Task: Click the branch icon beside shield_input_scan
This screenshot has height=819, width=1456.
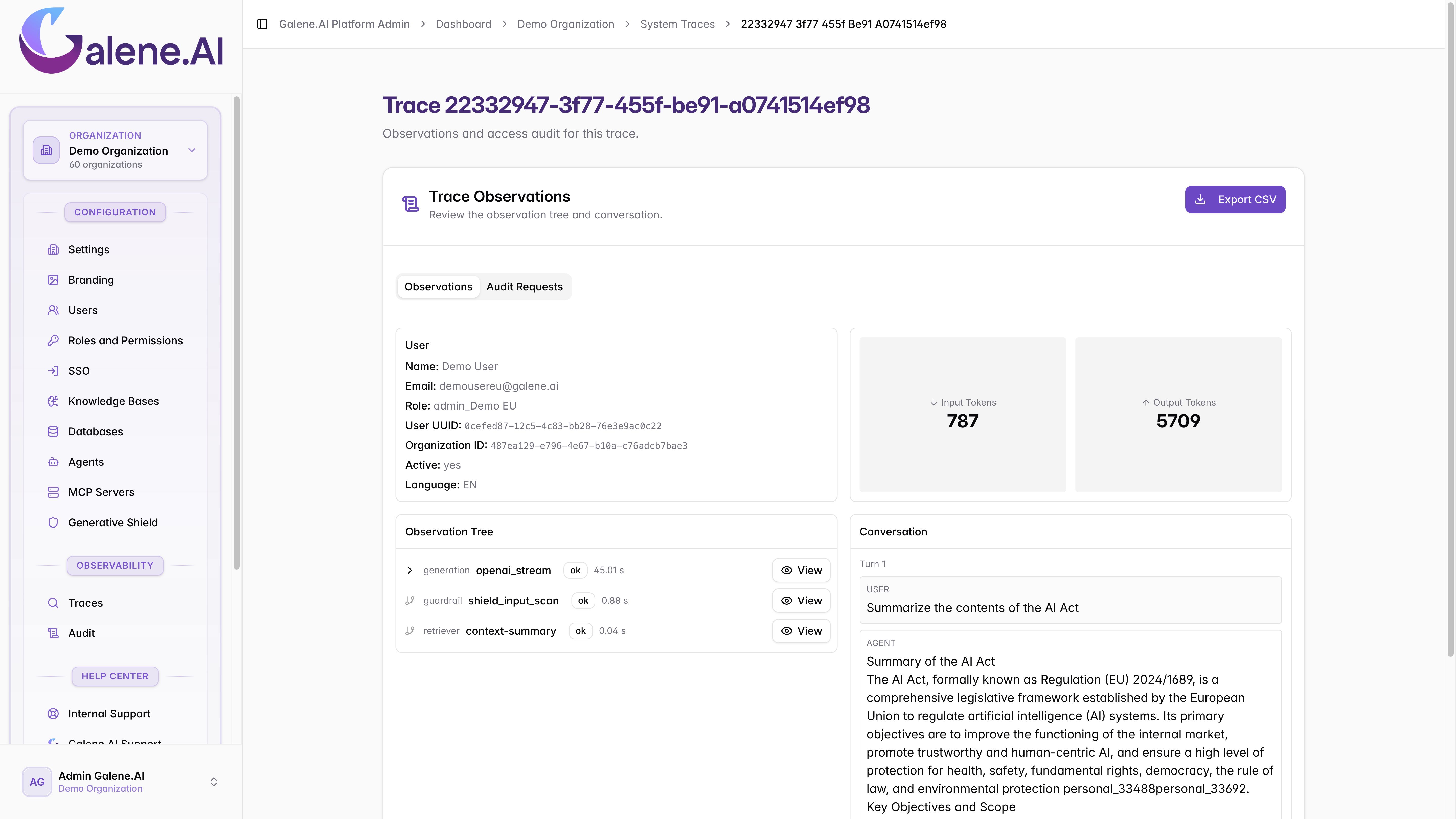Action: (410, 600)
